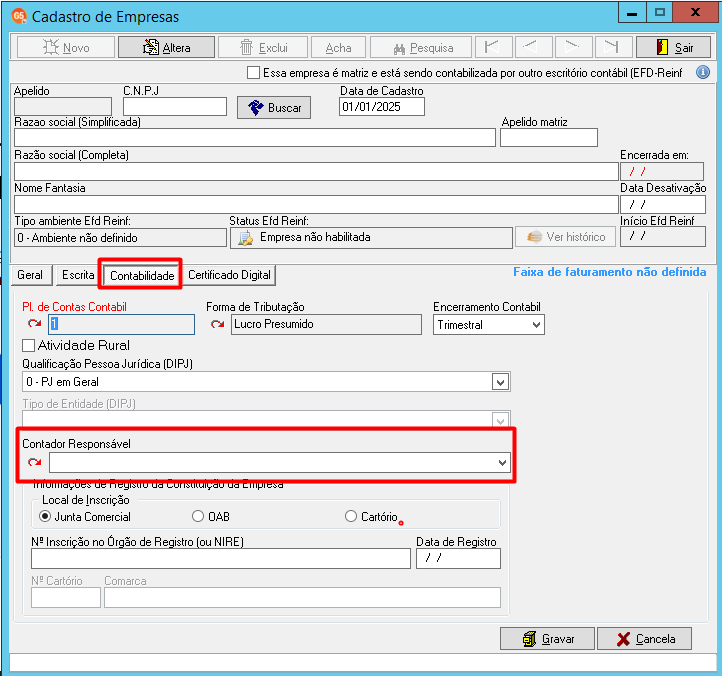Switch to the Escrita tab
The width and height of the screenshot is (722, 676).
coord(78,275)
